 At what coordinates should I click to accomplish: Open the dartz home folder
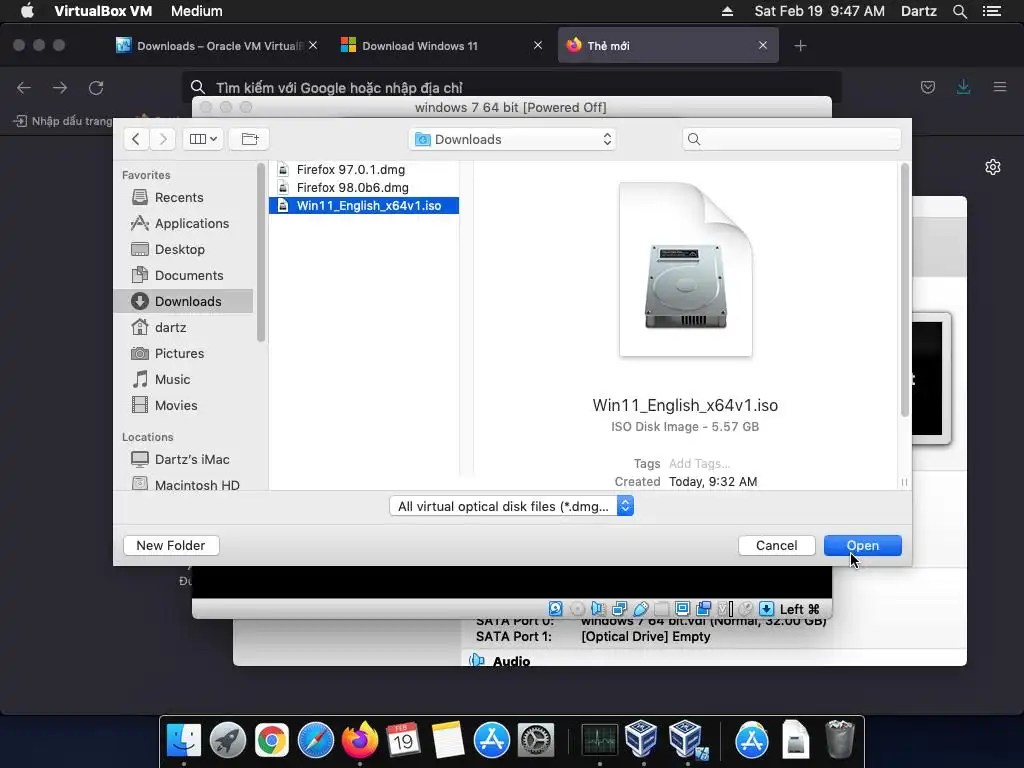point(183,327)
